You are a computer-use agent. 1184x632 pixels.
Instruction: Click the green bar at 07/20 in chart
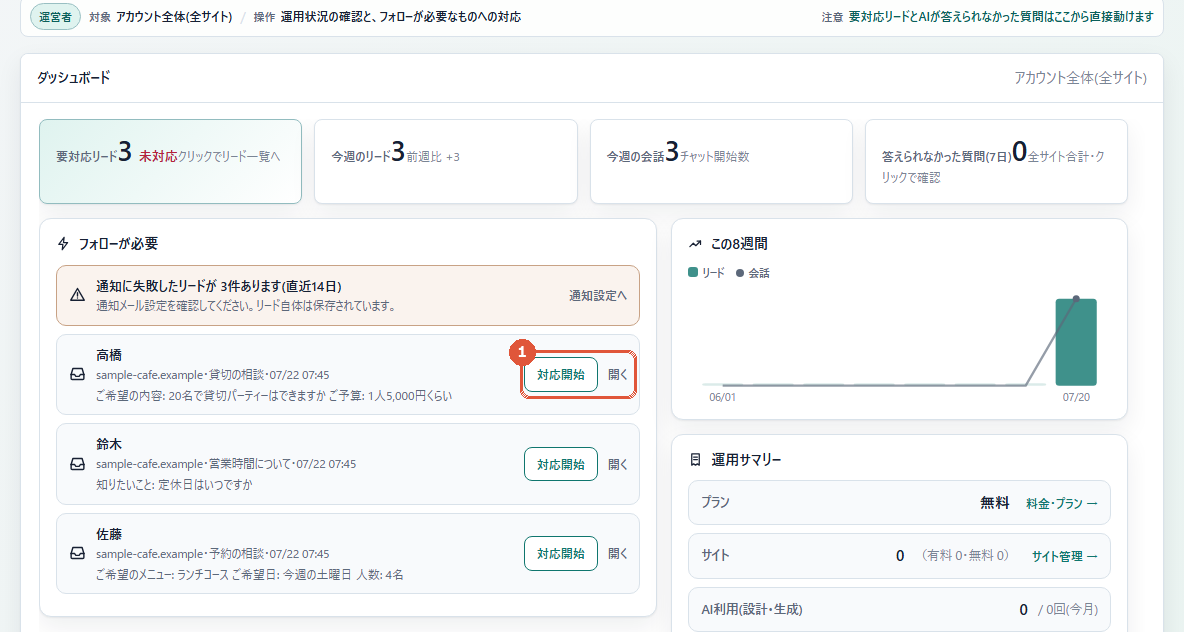pyautogui.click(x=1076, y=342)
